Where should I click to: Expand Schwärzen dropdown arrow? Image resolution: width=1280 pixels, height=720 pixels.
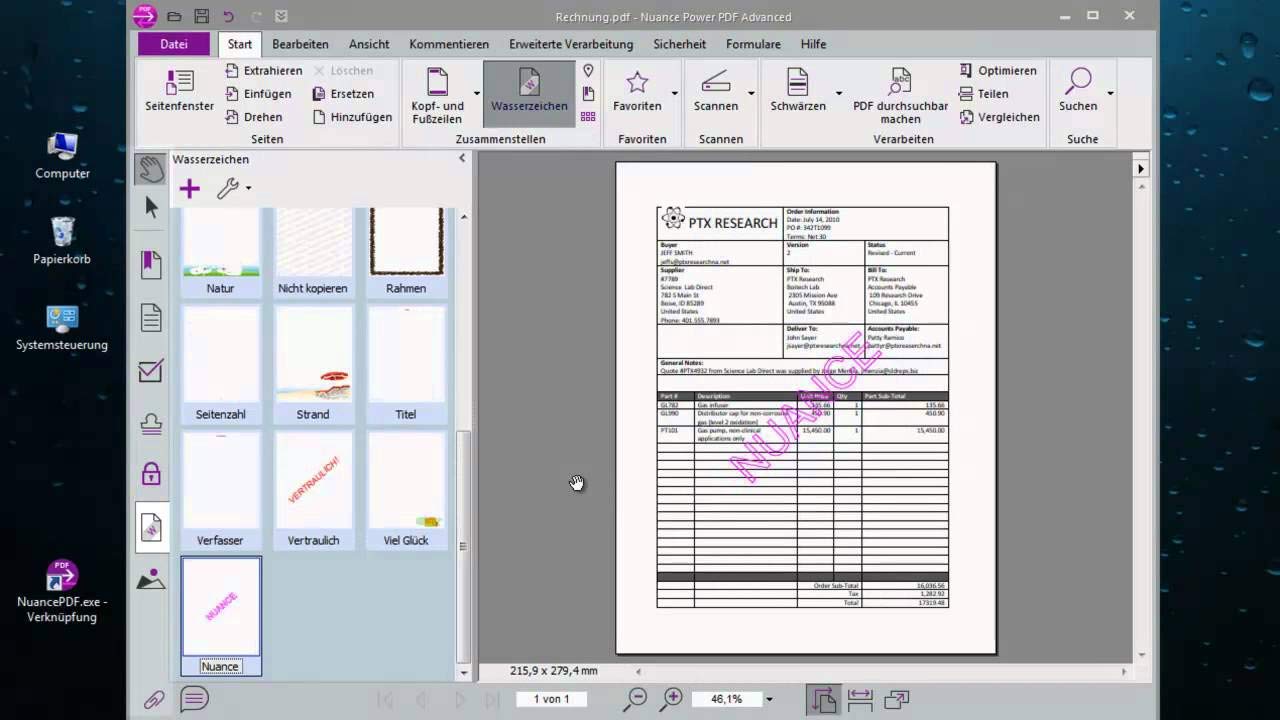(839, 94)
